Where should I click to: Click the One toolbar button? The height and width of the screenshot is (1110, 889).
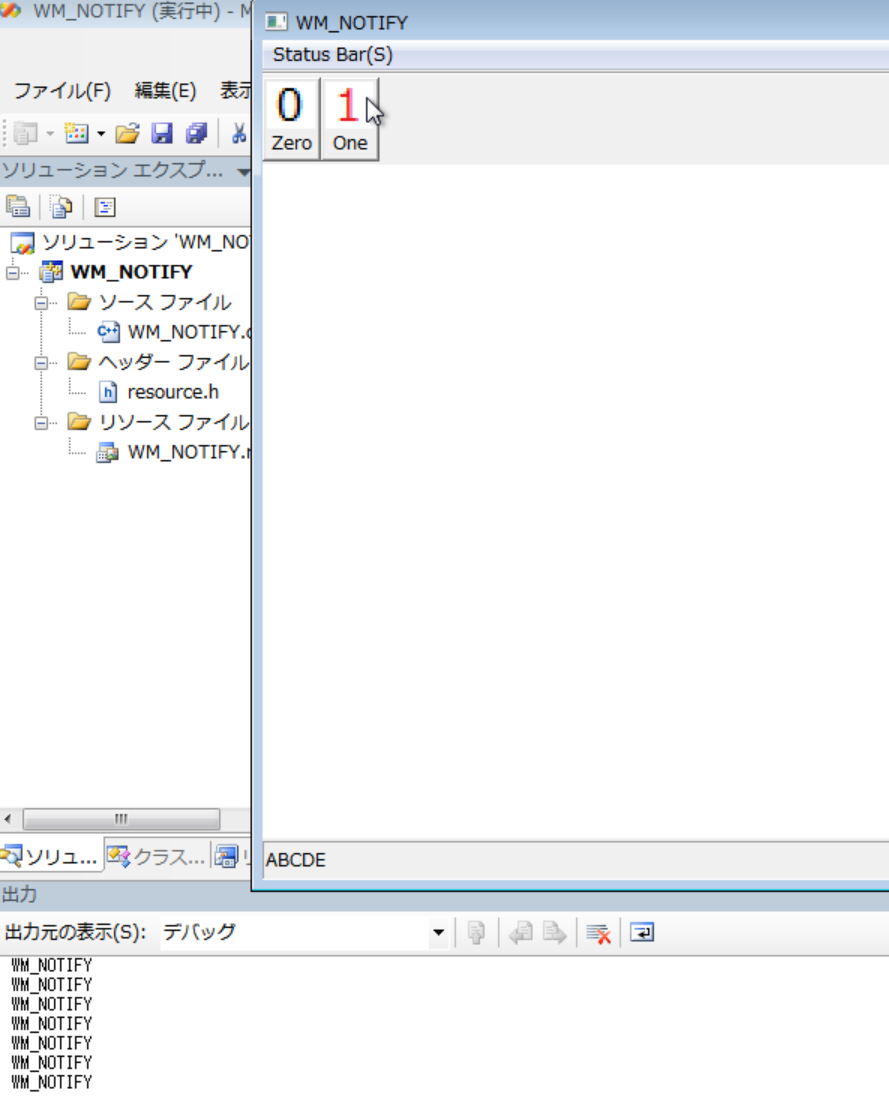coord(350,119)
